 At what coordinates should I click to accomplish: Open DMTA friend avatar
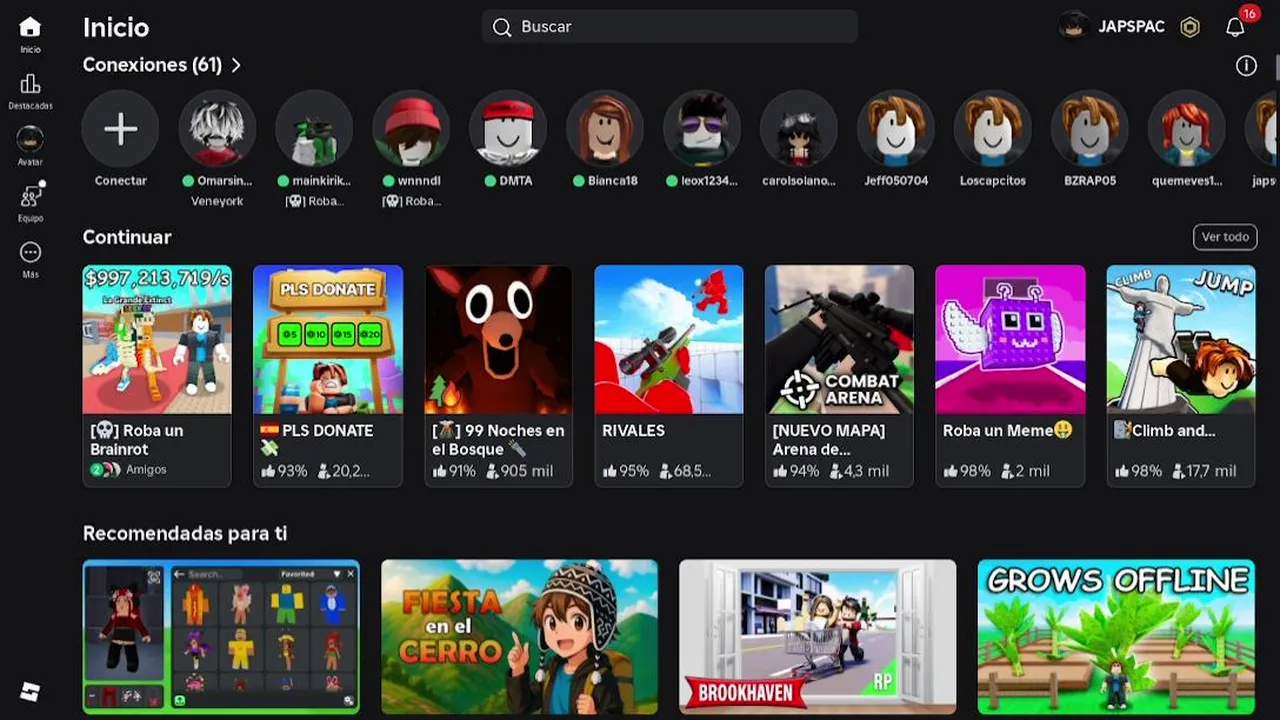(x=508, y=129)
